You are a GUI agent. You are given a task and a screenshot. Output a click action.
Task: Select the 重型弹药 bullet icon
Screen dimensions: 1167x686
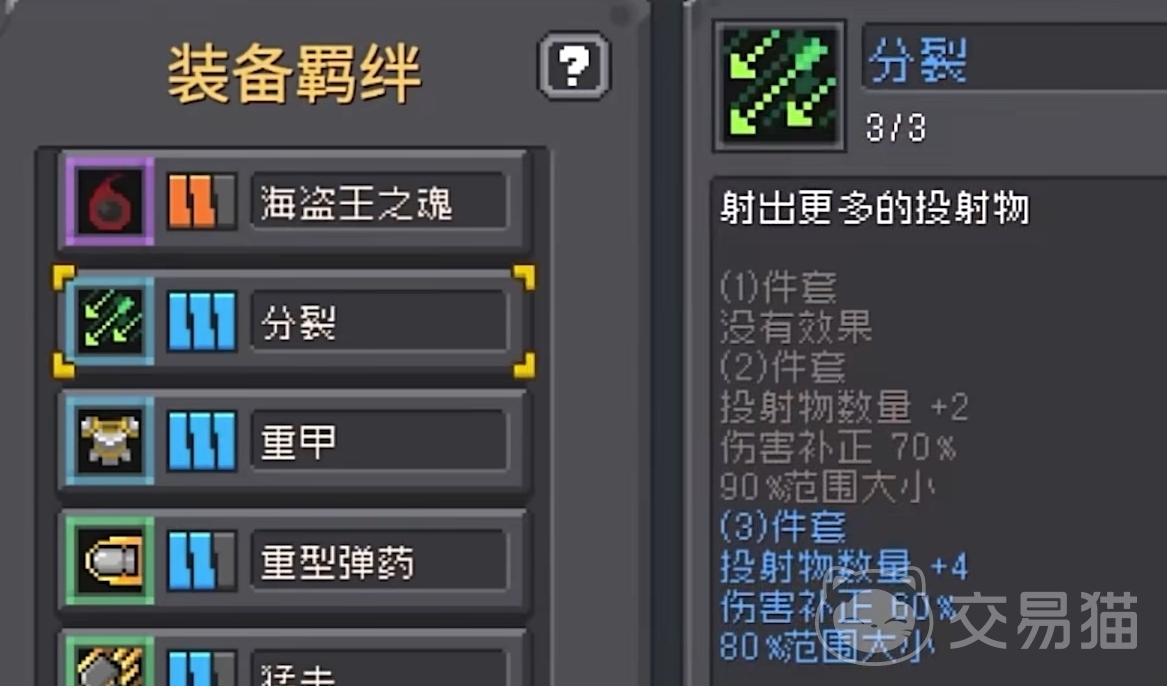(109, 560)
